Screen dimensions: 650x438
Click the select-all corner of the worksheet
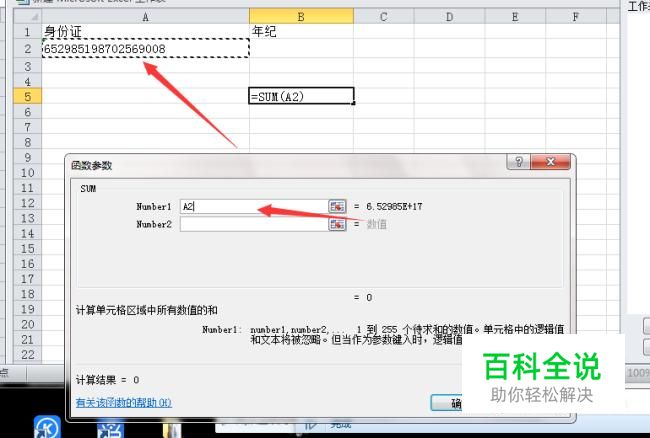coord(27,17)
